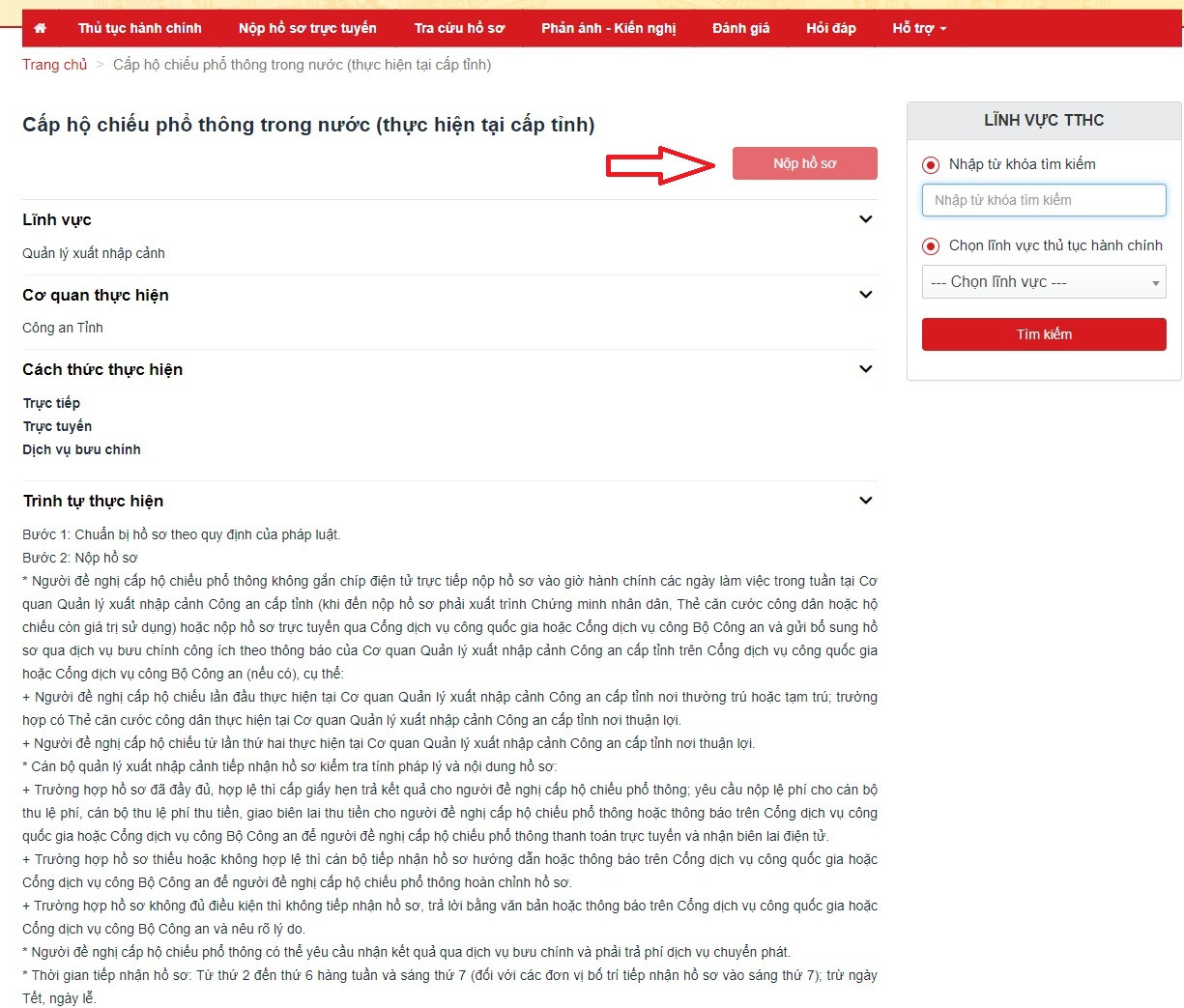Collapse the Cách thức thực hiện chevron

866,369
